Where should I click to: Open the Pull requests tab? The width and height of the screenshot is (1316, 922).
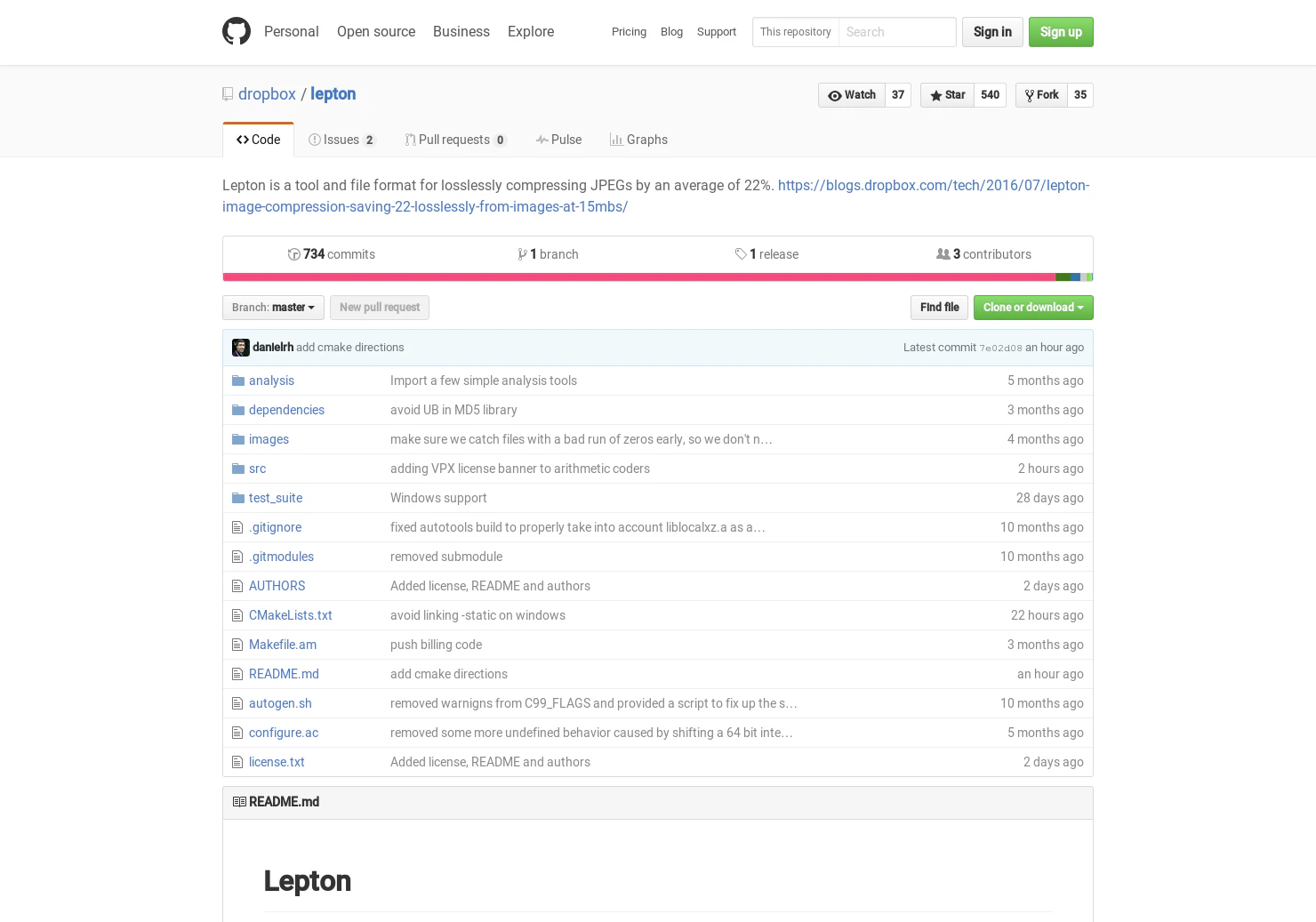(455, 140)
